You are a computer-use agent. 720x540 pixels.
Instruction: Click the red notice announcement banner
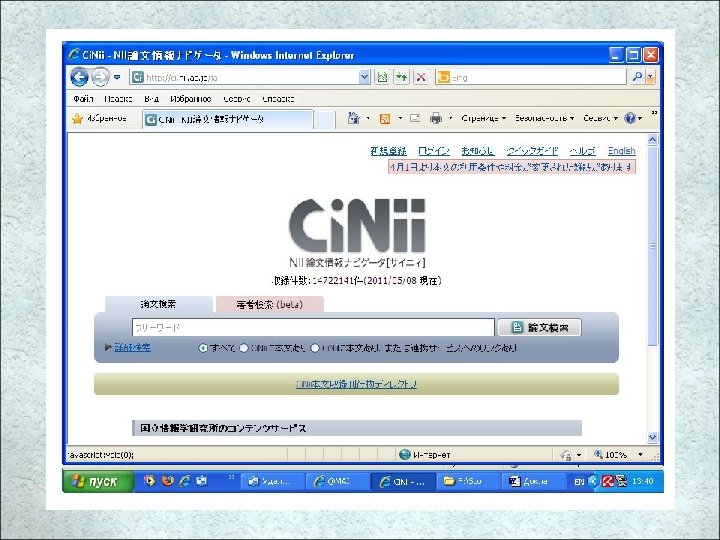point(512,167)
